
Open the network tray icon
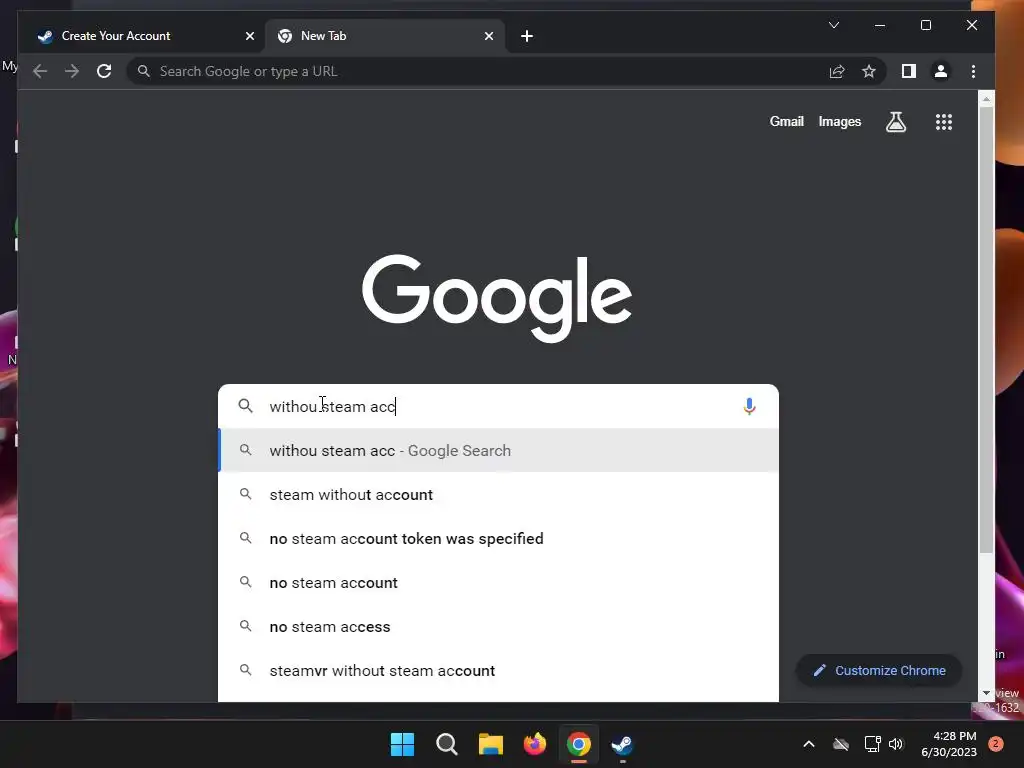click(872, 744)
